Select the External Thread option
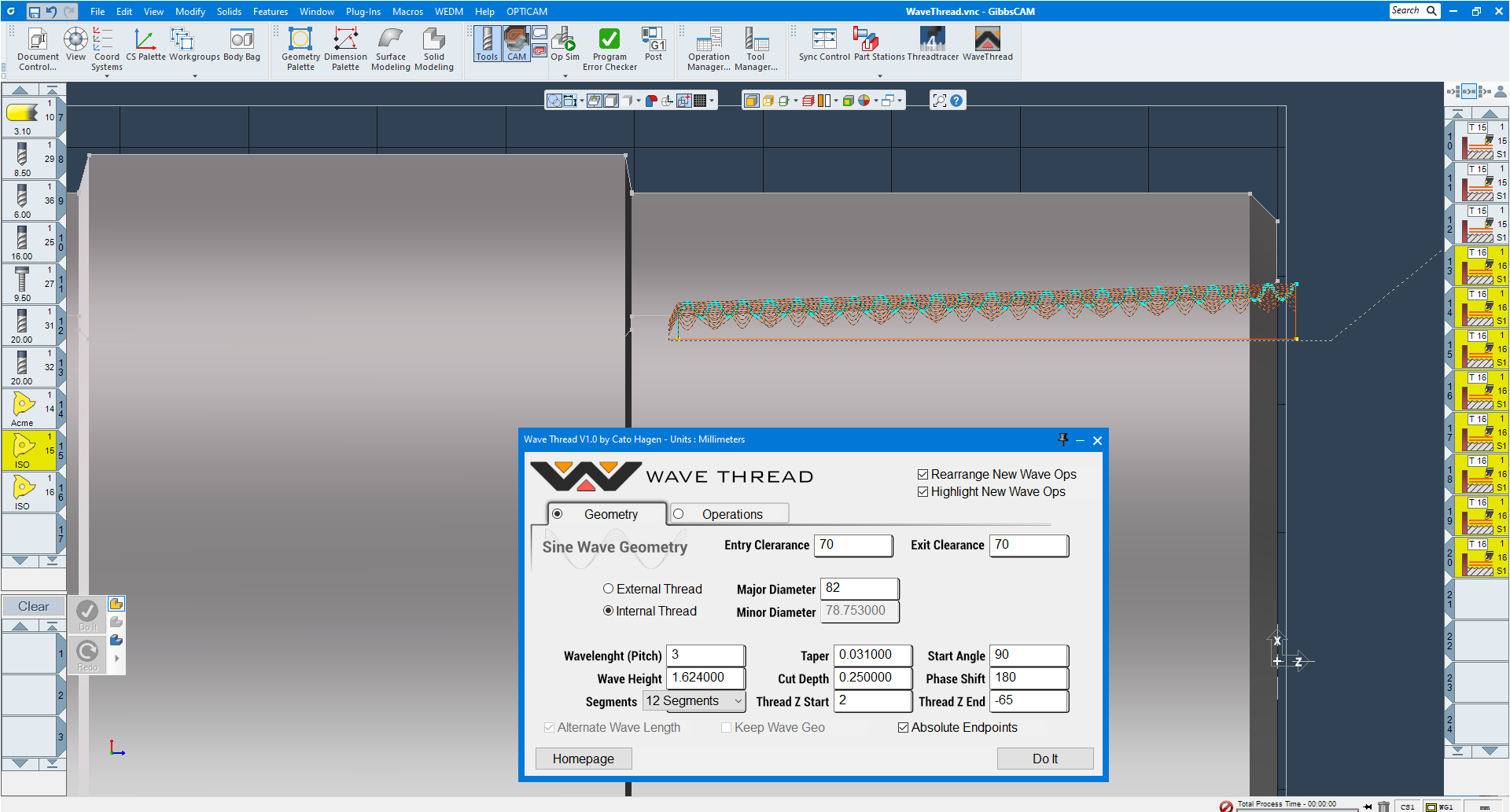 point(608,589)
